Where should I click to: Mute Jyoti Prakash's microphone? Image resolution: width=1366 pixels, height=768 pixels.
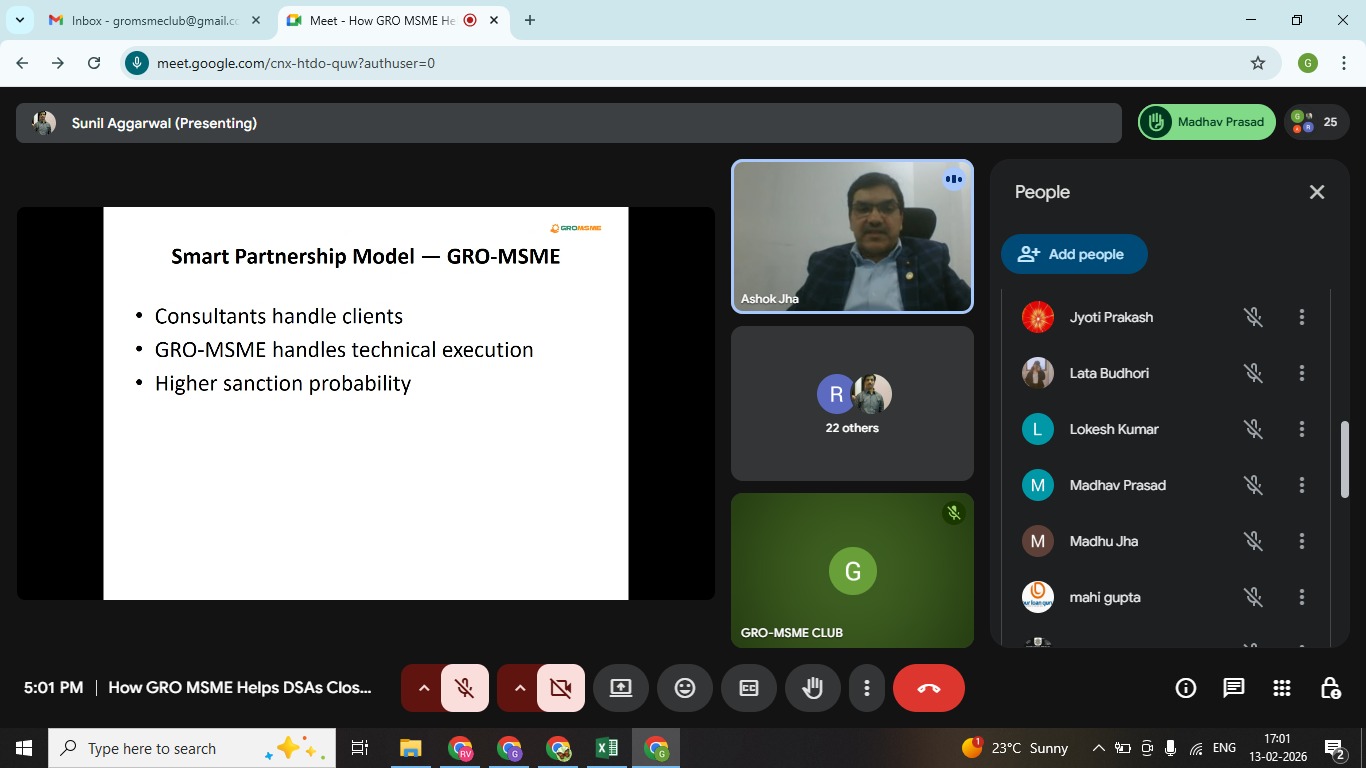coord(1253,317)
